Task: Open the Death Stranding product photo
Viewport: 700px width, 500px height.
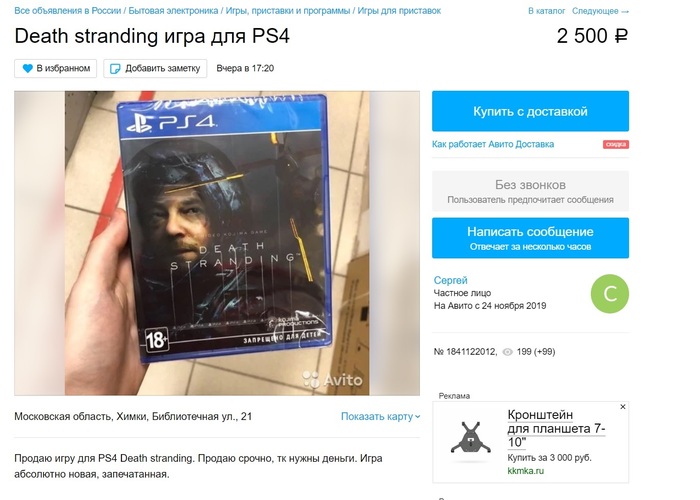Action: [x=217, y=243]
